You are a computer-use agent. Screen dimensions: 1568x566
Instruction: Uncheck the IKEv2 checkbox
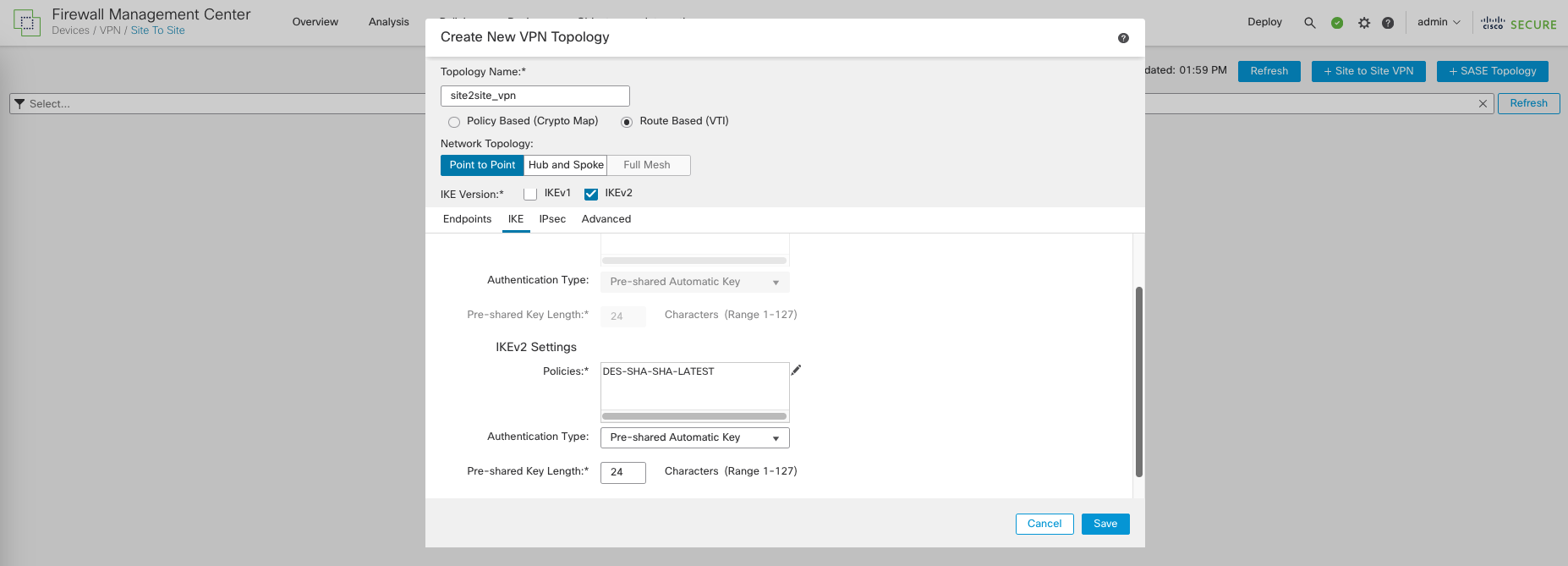(x=591, y=194)
